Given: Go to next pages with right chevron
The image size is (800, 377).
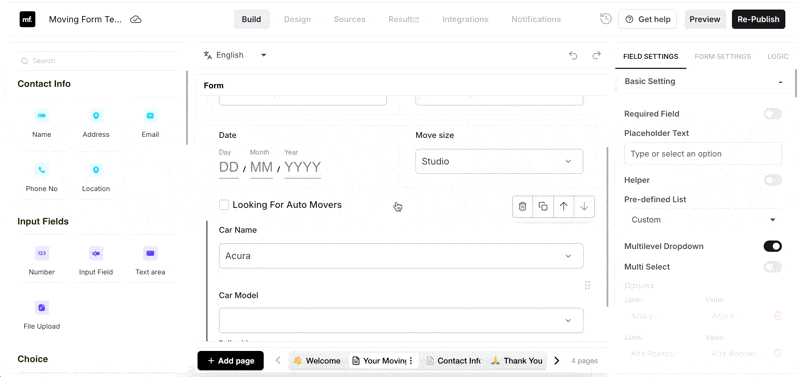Looking at the screenshot, I should click(557, 361).
